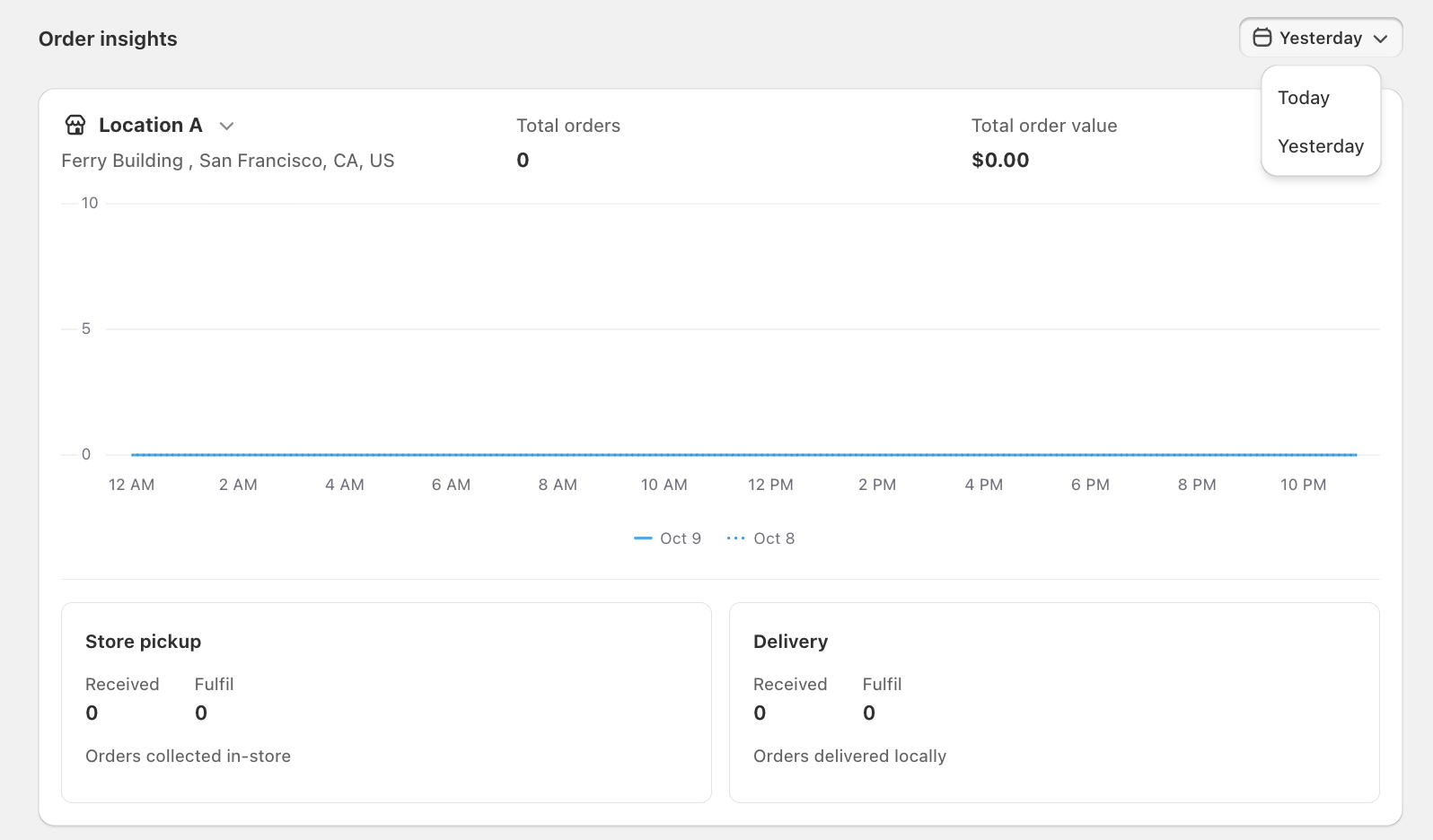The height and width of the screenshot is (840, 1433).
Task: Click the $0.00 order value amount
Action: (x=1000, y=160)
